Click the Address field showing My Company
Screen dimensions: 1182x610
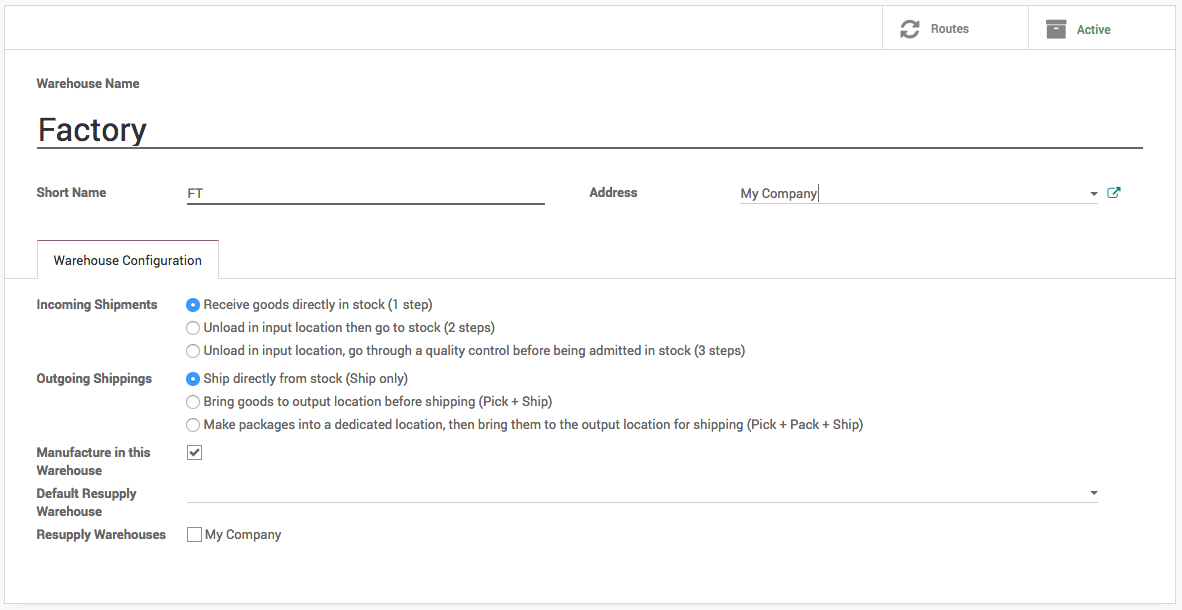[910, 193]
